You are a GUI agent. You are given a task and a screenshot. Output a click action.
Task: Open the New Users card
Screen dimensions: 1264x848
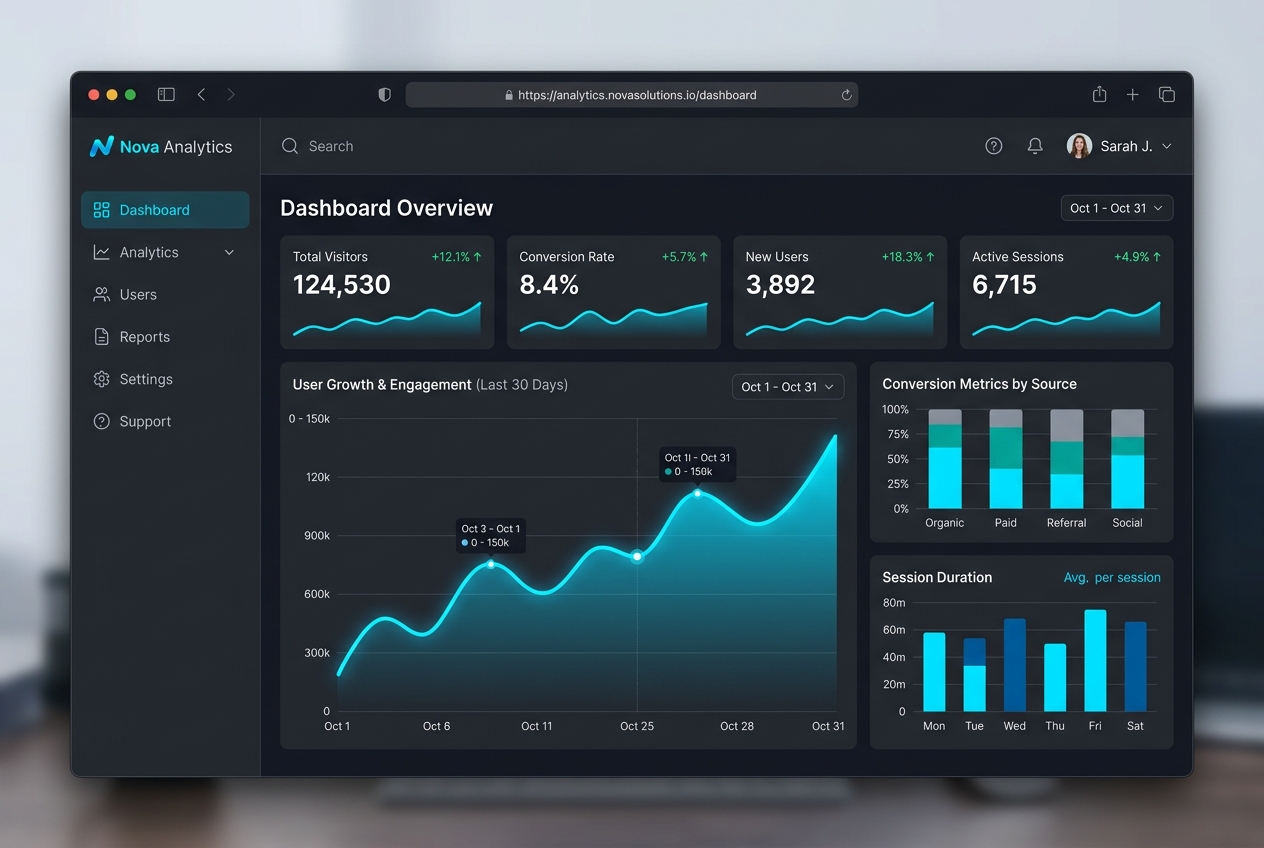coord(840,292)
